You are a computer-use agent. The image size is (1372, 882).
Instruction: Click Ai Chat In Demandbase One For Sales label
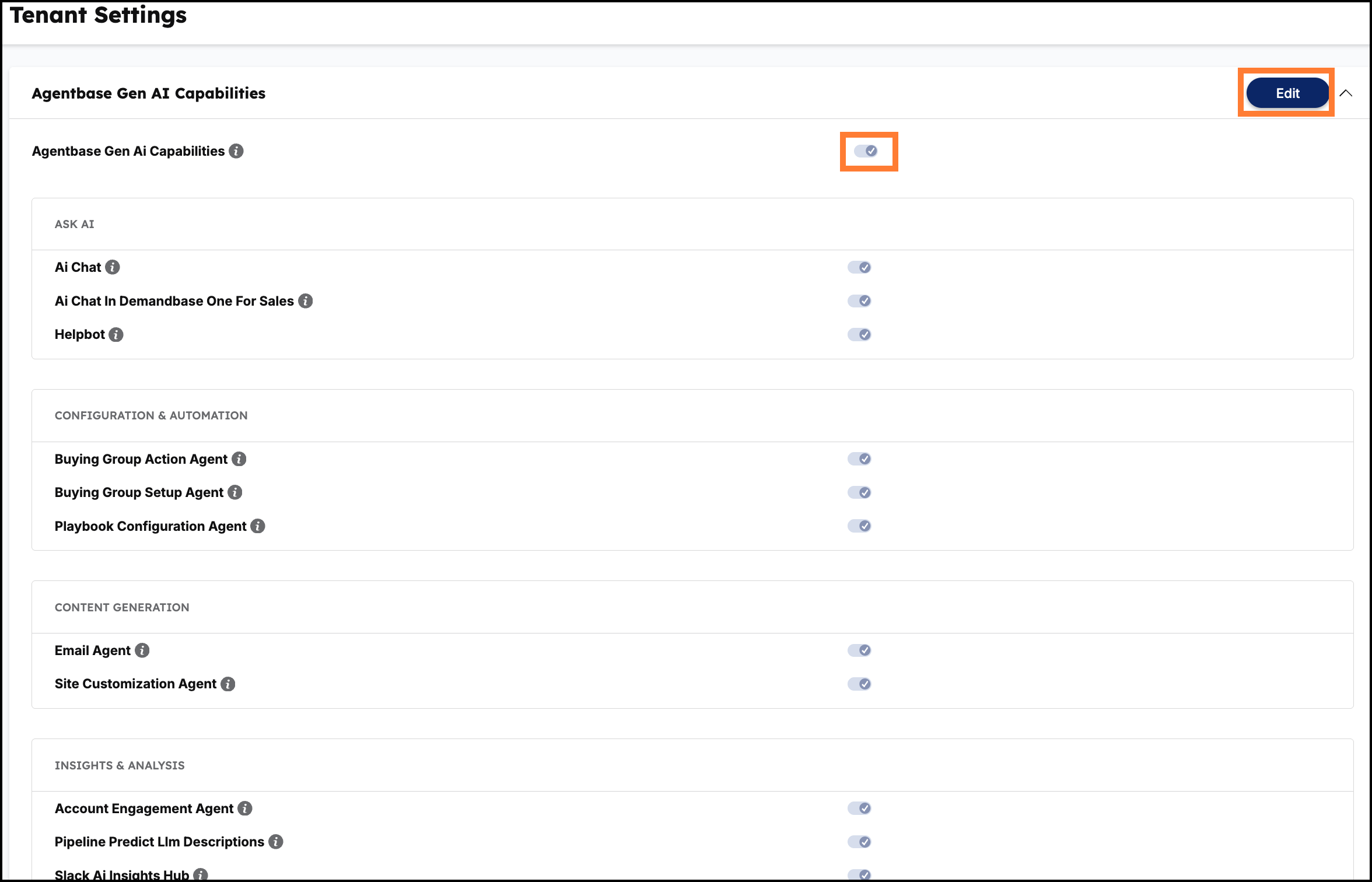174,301
